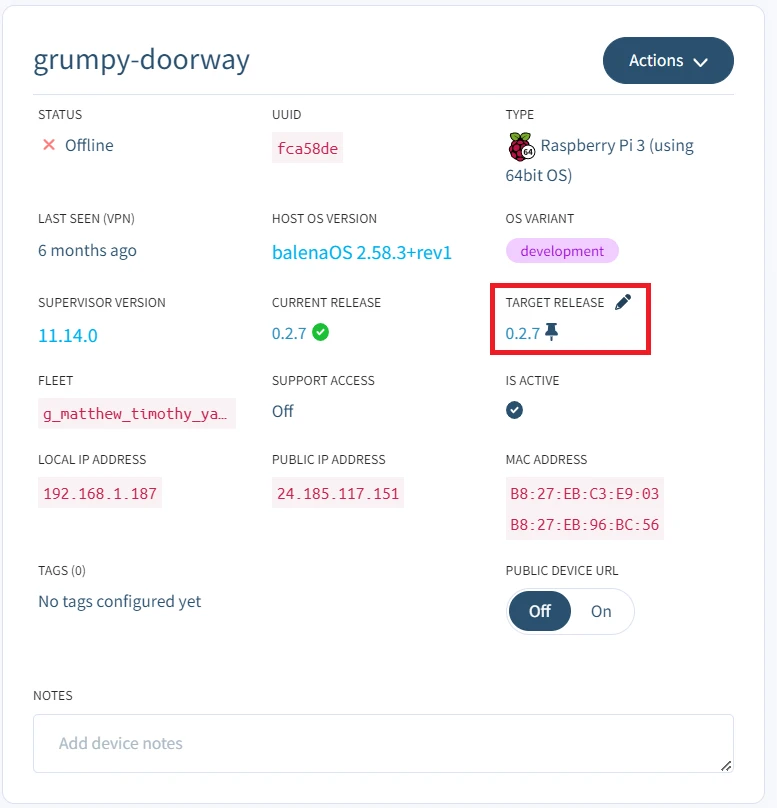Select Off on Public Device URL toggle
The image size is (777, 808).
(540, 611)
